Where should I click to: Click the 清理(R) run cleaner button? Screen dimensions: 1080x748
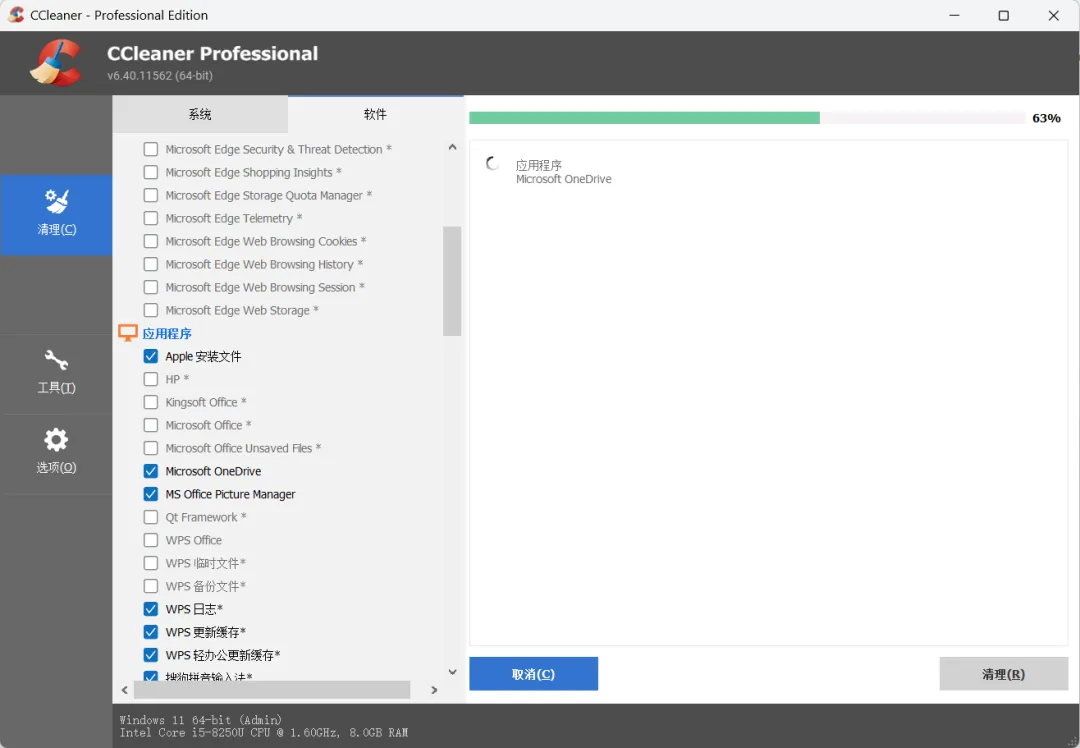point(1003,674)
